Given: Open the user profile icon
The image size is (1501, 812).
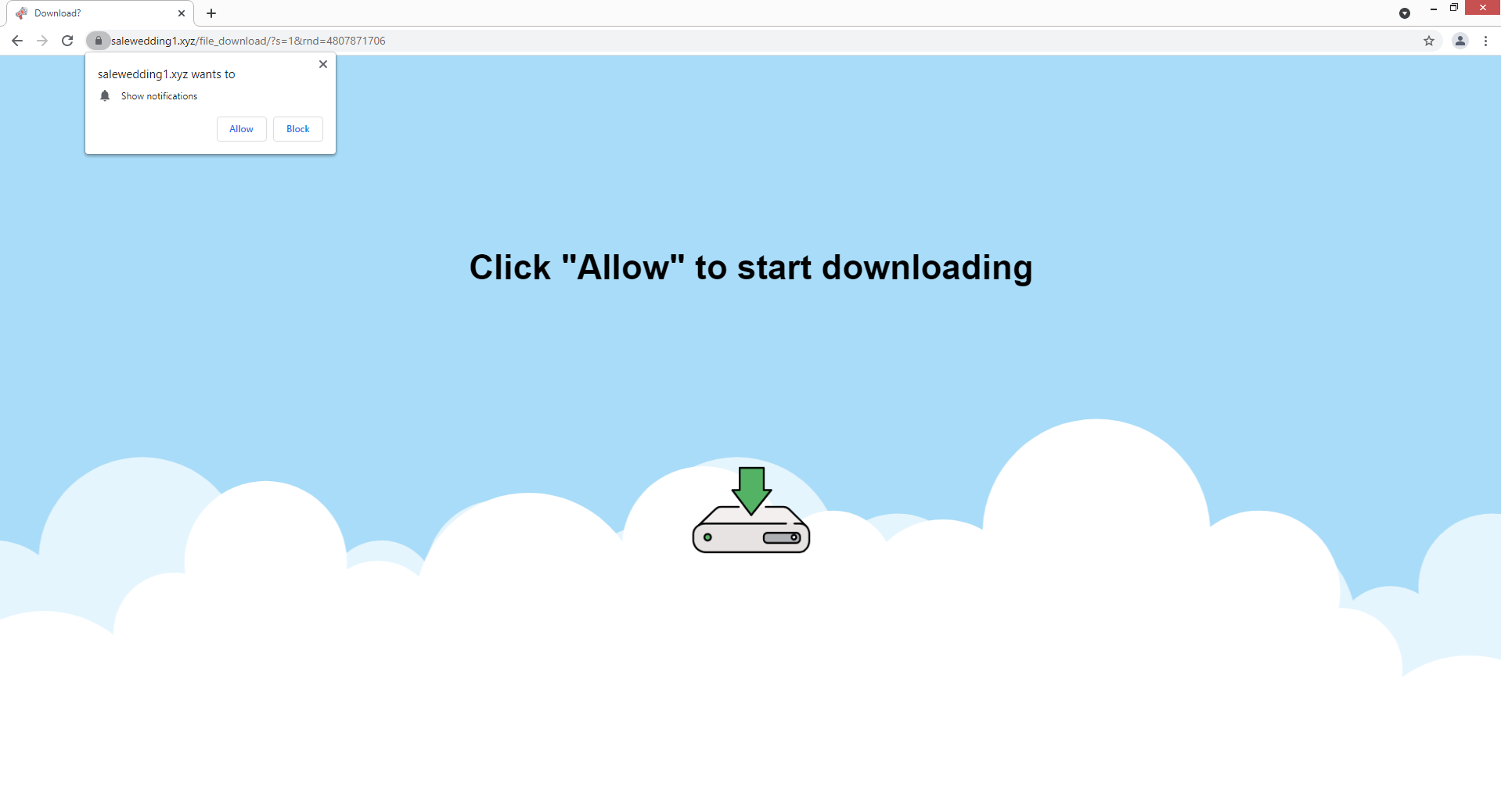Looking at the screenshot, I should point(1460,41).
